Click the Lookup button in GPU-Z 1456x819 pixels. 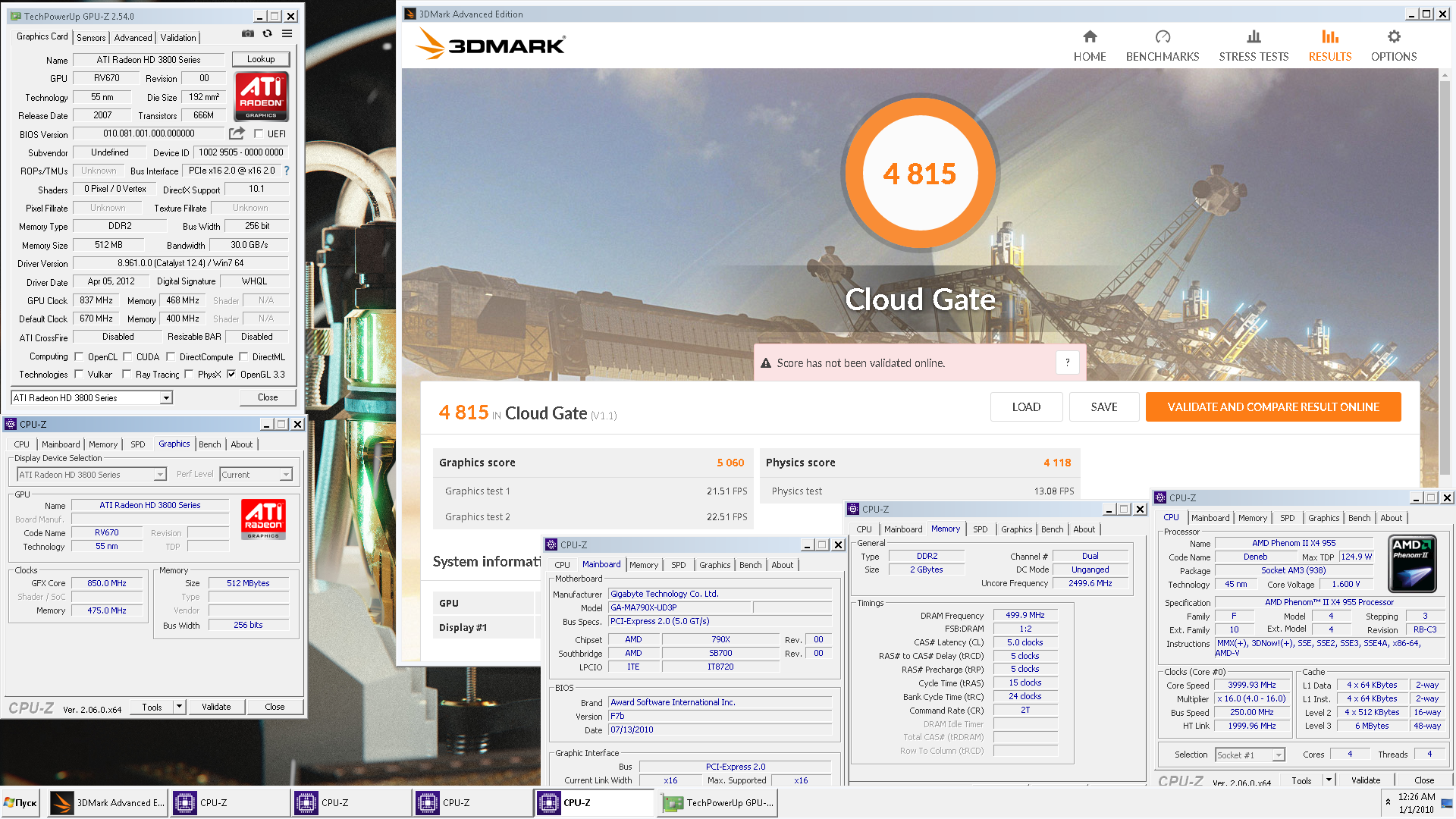point(261,59)
